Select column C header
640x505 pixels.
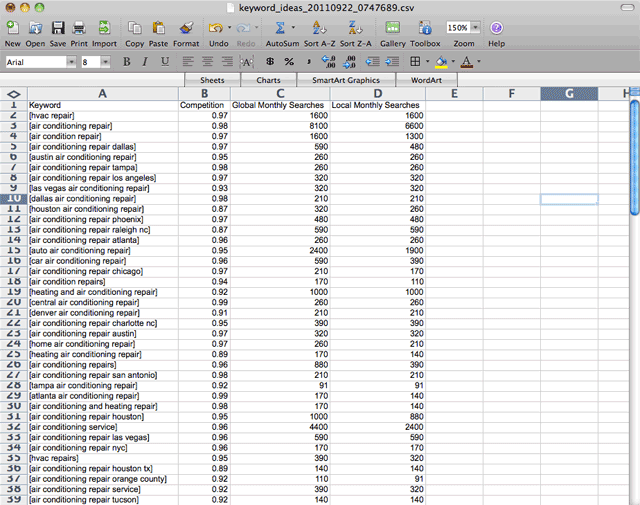pyautogui.click(x=280, y=93)
